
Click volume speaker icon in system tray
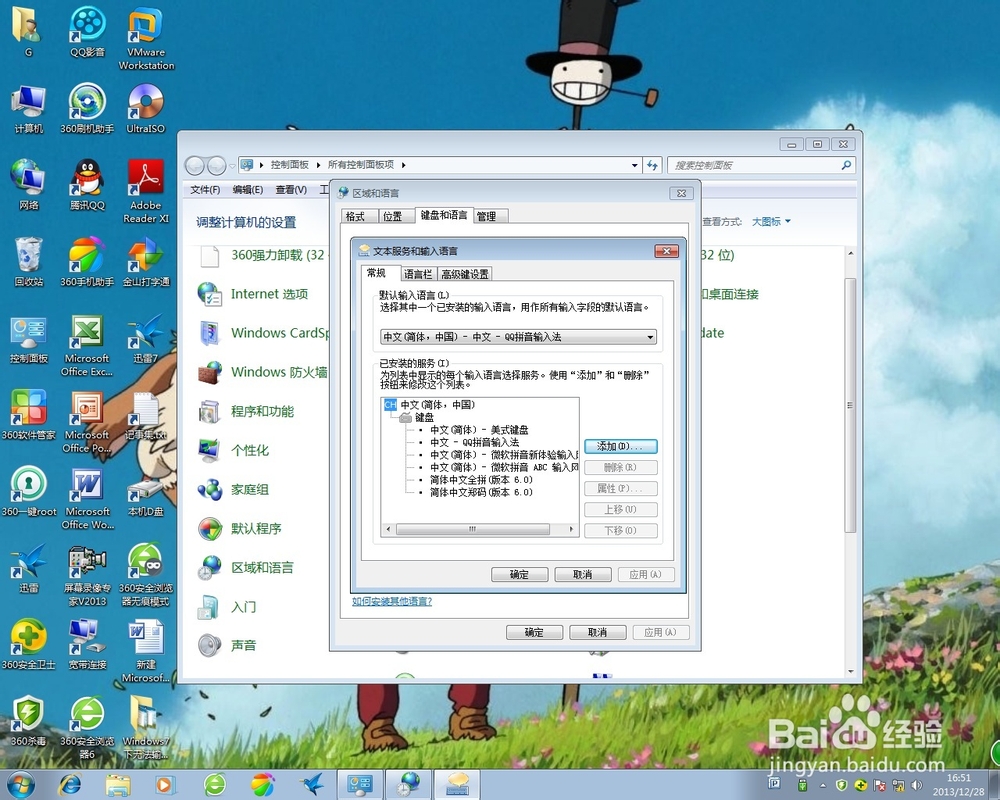click(917, 785)
